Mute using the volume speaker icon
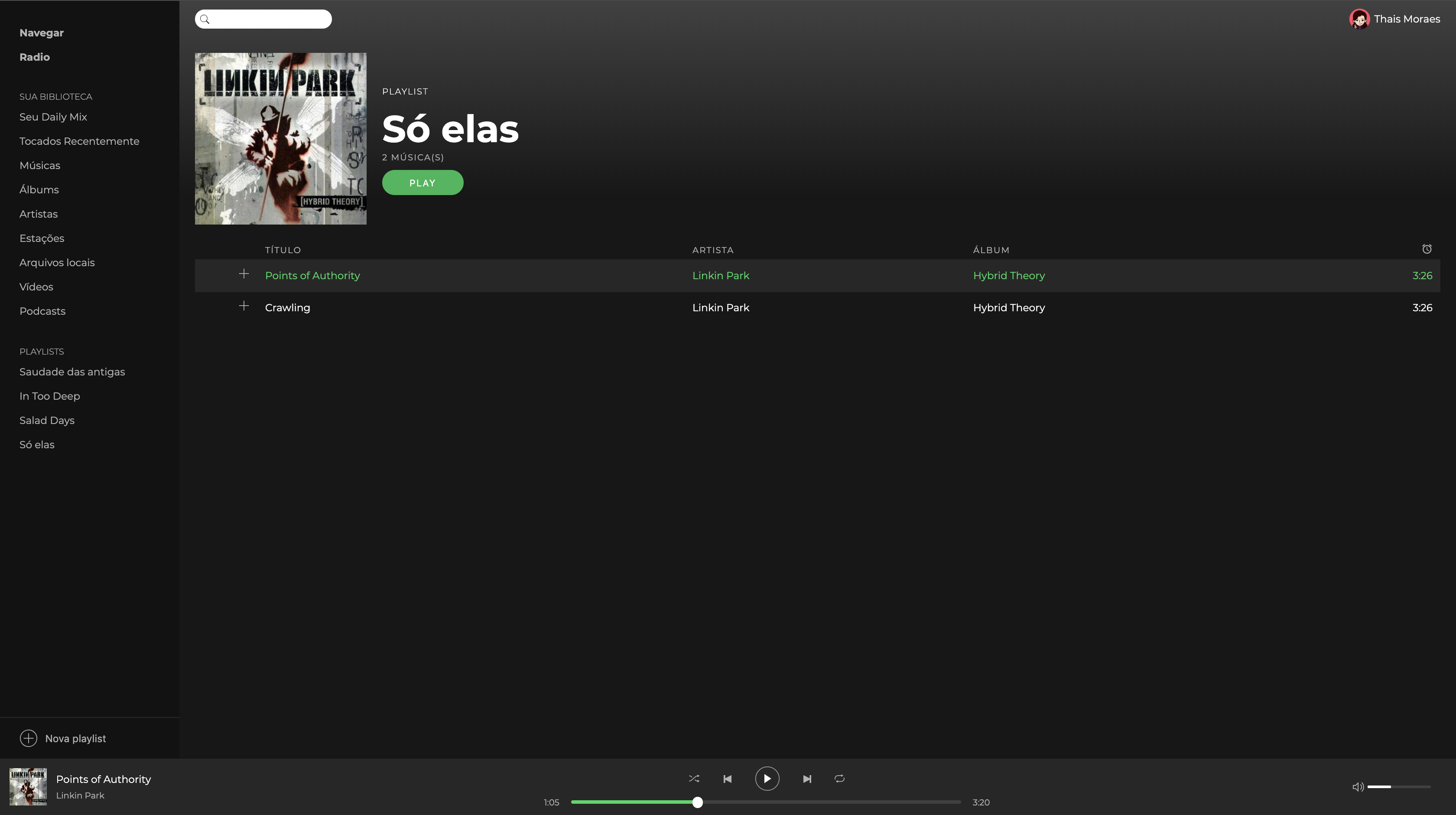The height and width of the screenshot is (815, 1456). click(x=1358, y=787)
